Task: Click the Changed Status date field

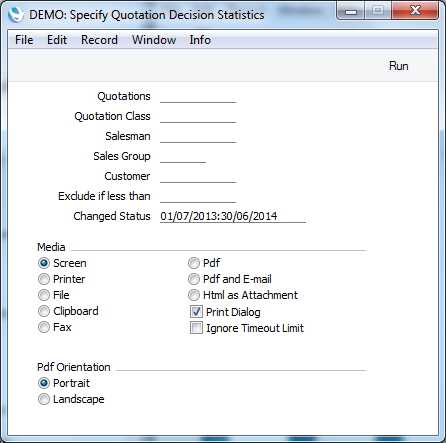Action: [233, 216]
